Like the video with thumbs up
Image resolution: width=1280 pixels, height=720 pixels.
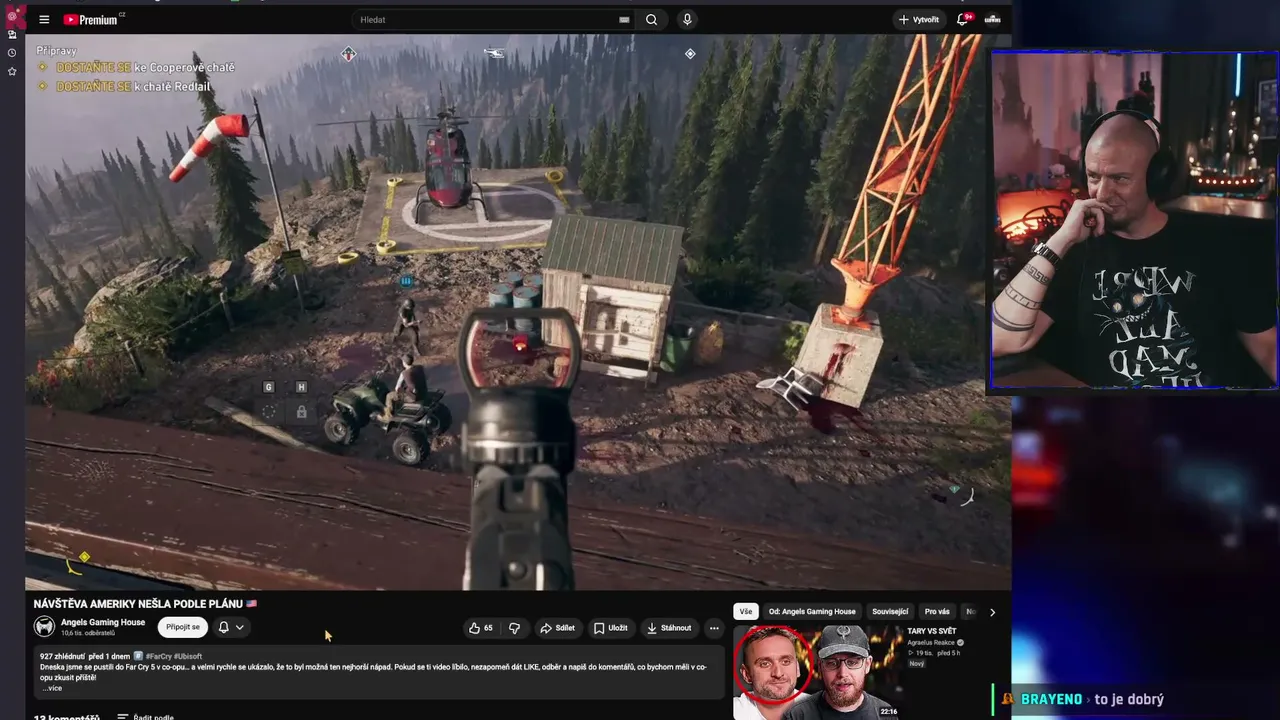(481, 628)
